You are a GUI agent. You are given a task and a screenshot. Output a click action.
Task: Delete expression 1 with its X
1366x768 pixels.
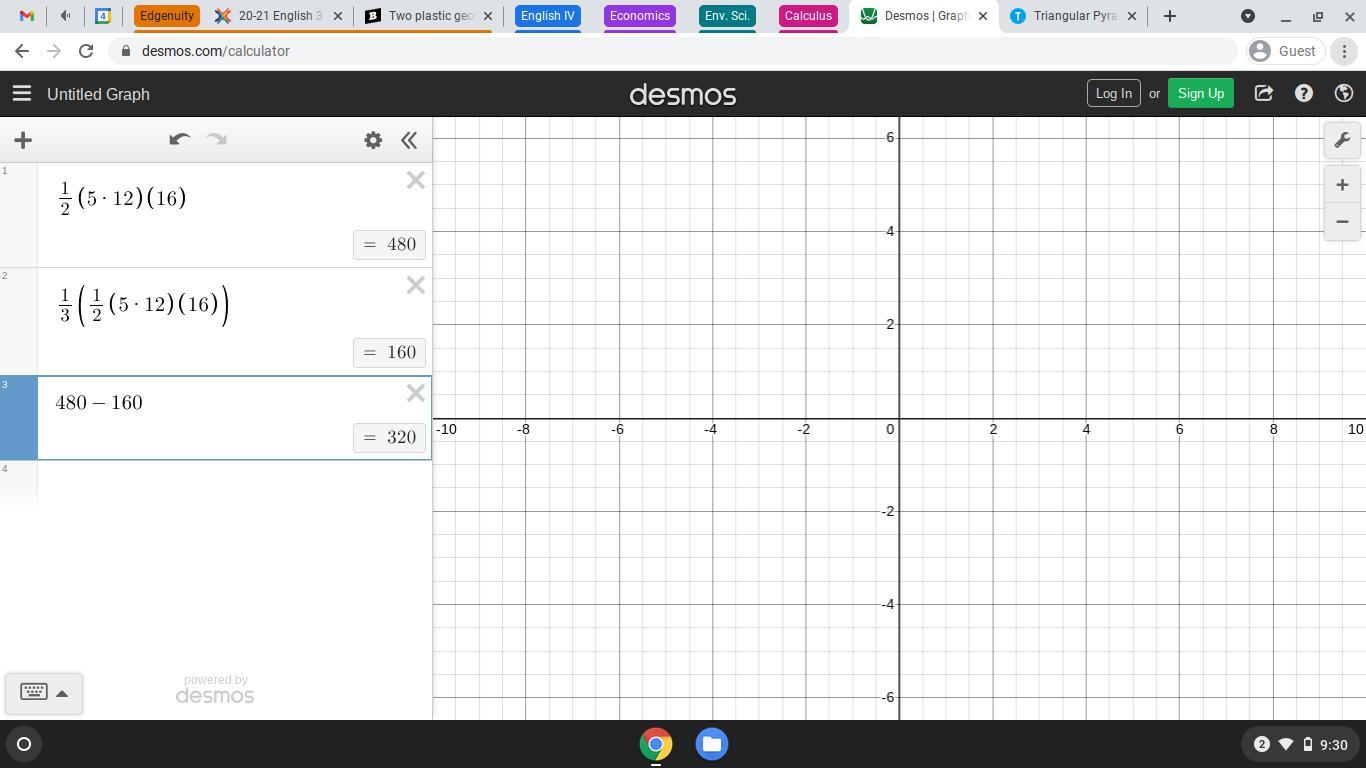coord(416,180)
